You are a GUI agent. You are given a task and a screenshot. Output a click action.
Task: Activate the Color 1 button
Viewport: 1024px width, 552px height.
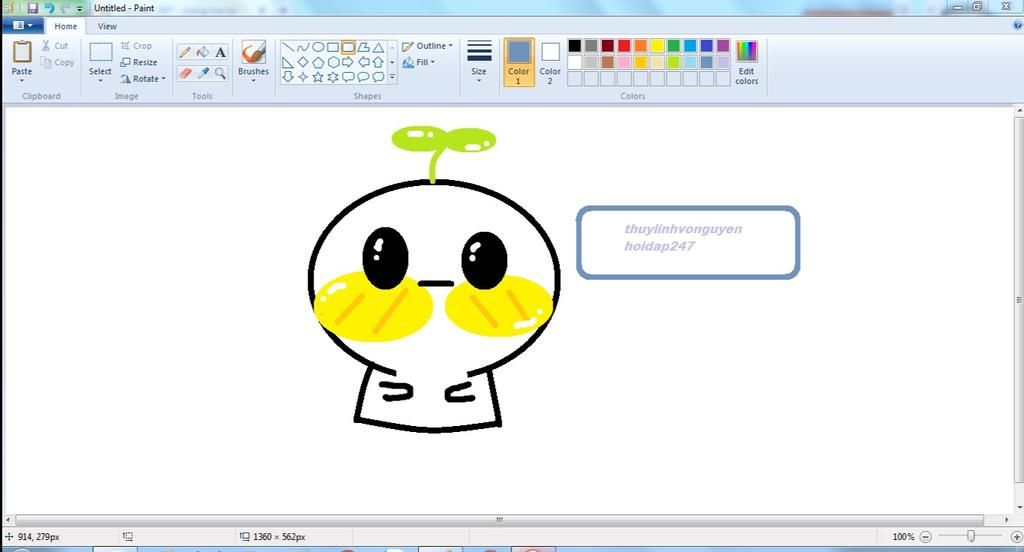pyautogui.click(x=519, y=62)
